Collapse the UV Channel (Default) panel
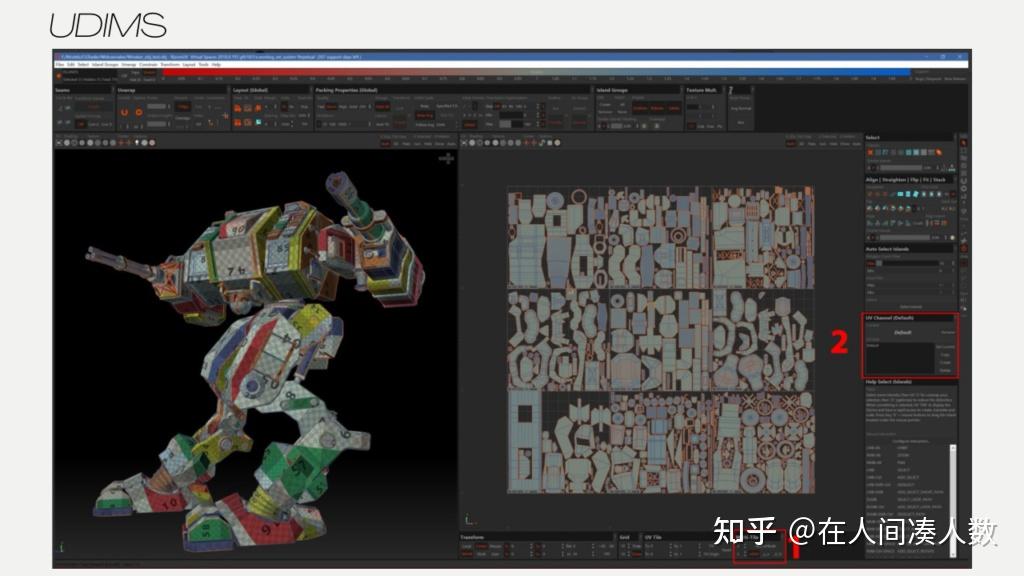Screen dimensions: 1024x576 coord(900,318)
